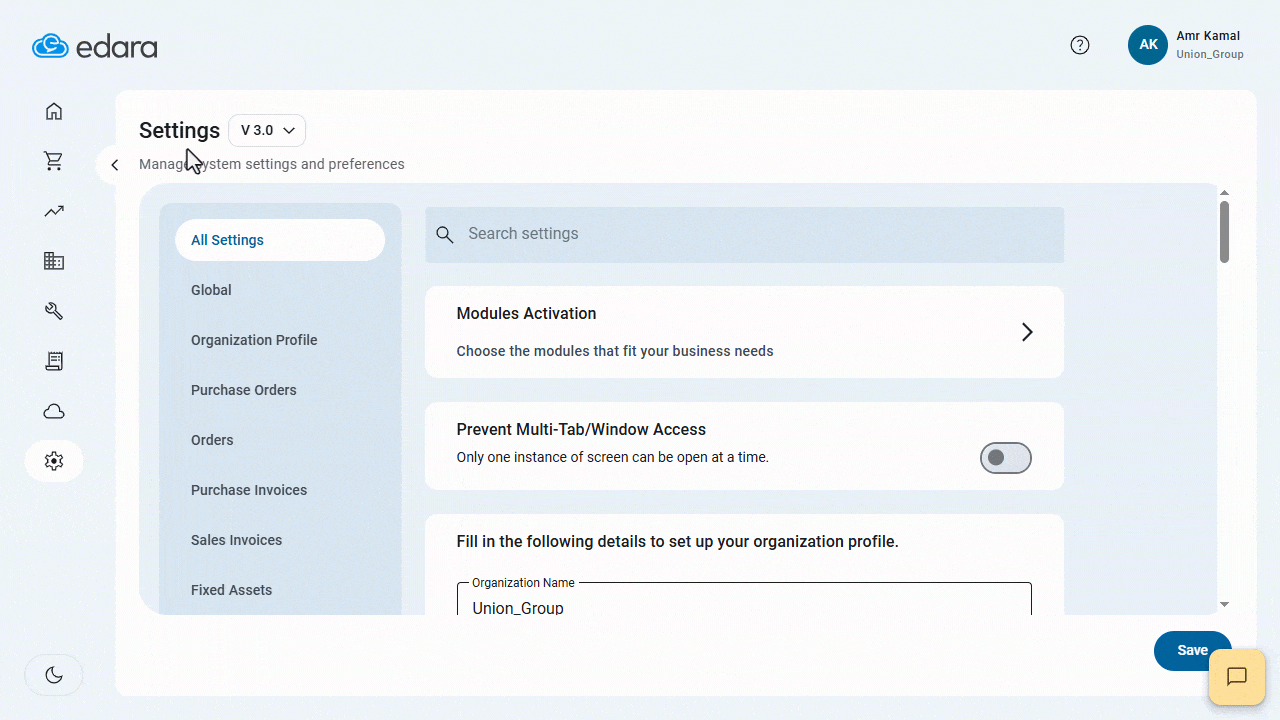Viewport: 1280px width, 720px height.
Task: Collapse the sidebar with back chevron
Action: point(114,165)
